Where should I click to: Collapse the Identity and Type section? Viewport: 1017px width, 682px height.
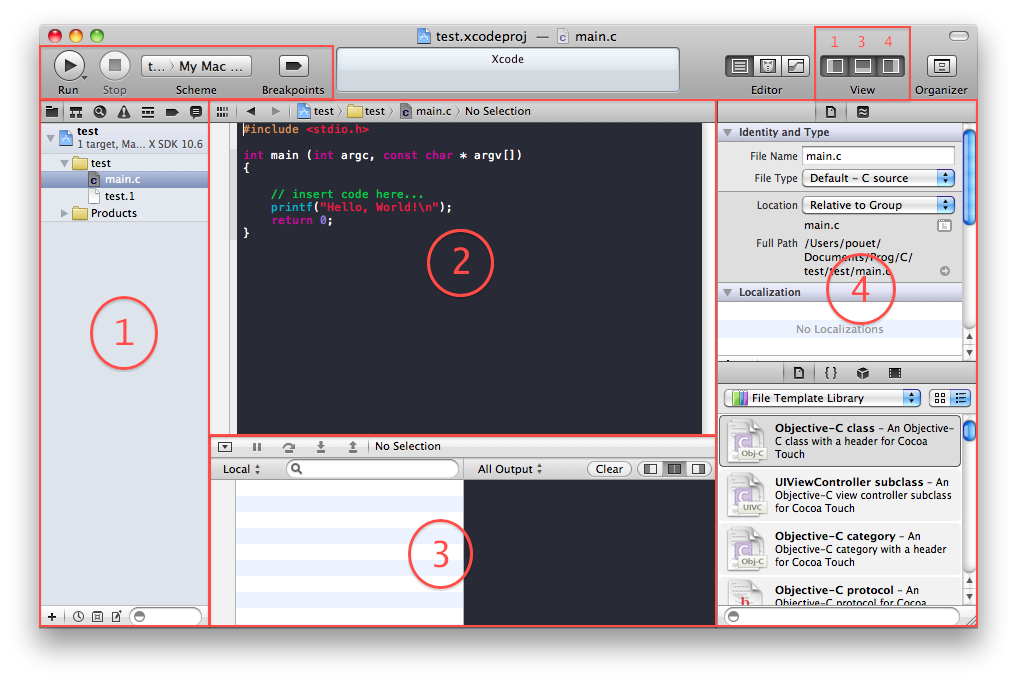(x=727, y=132)
